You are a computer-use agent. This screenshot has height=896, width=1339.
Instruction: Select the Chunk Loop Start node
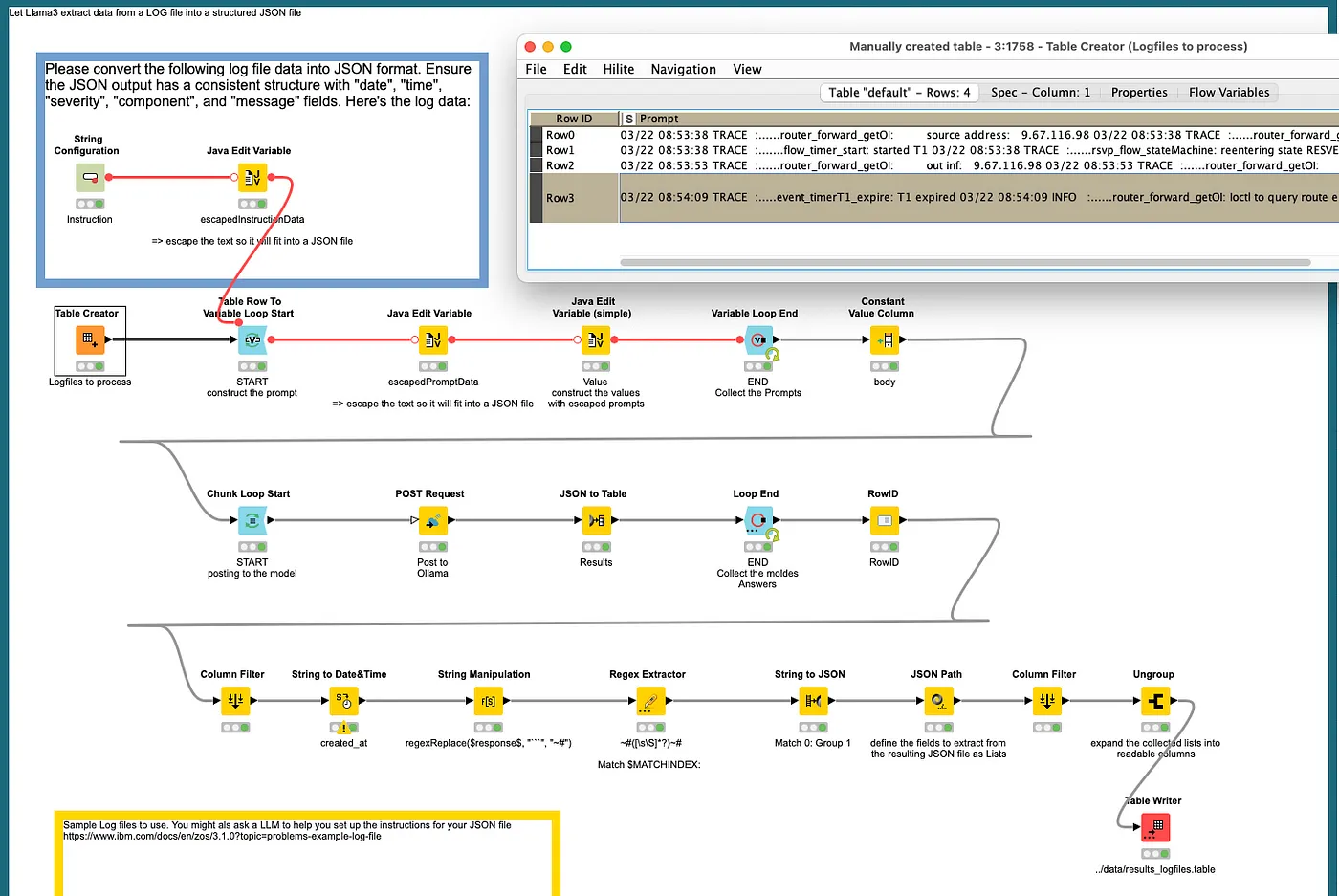tap(252, 520)
